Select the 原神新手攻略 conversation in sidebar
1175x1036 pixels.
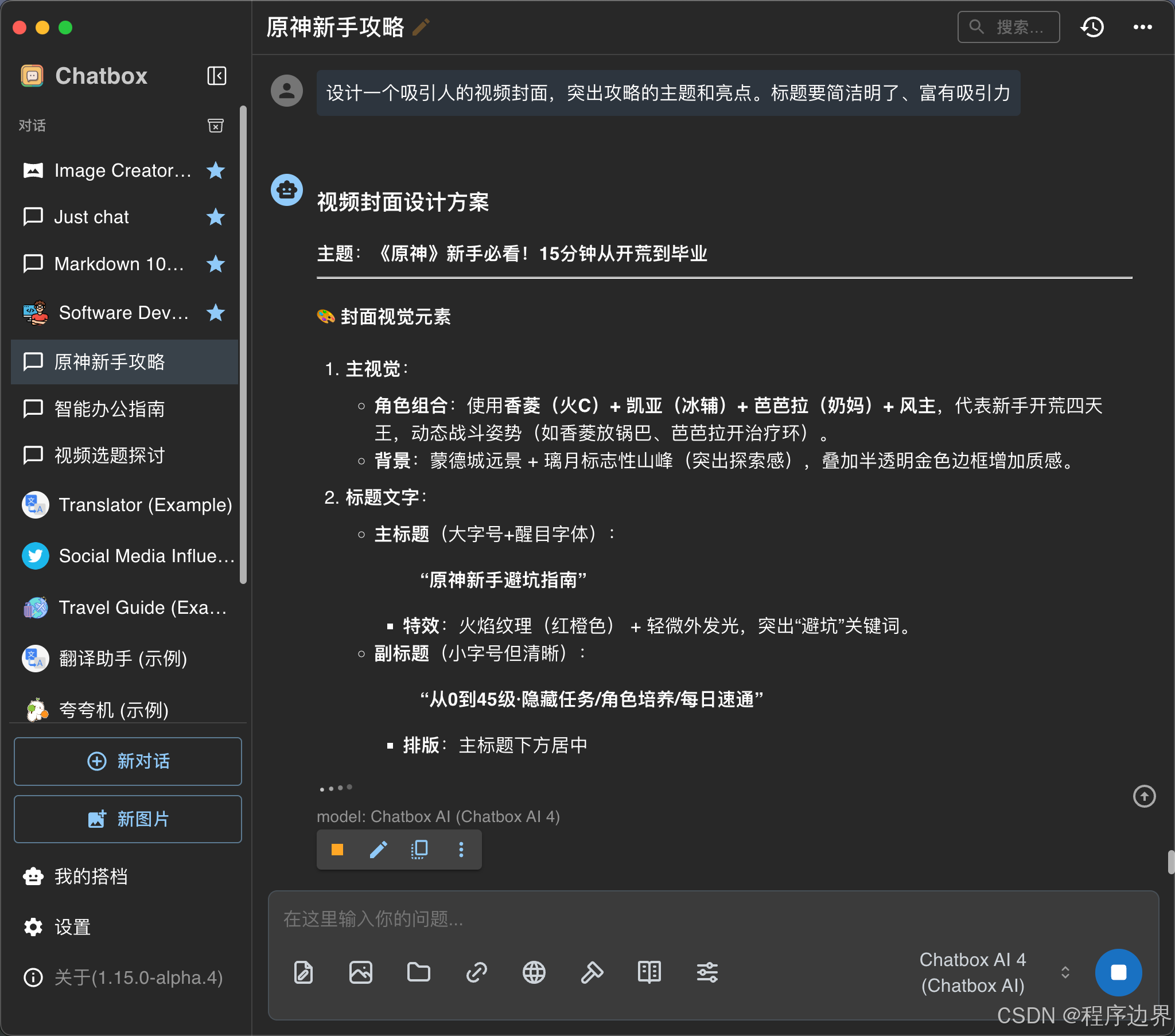pyautogui.click(x=124, y=361)
